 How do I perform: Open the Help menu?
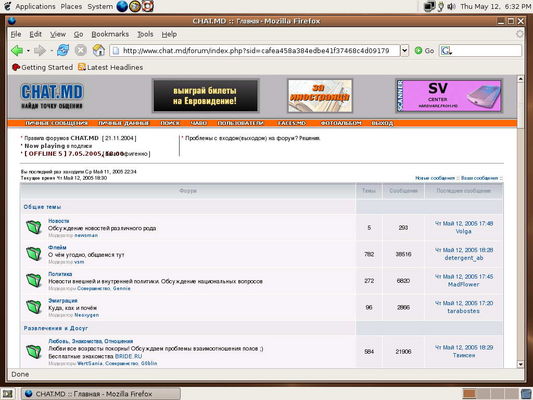(169, 34)
